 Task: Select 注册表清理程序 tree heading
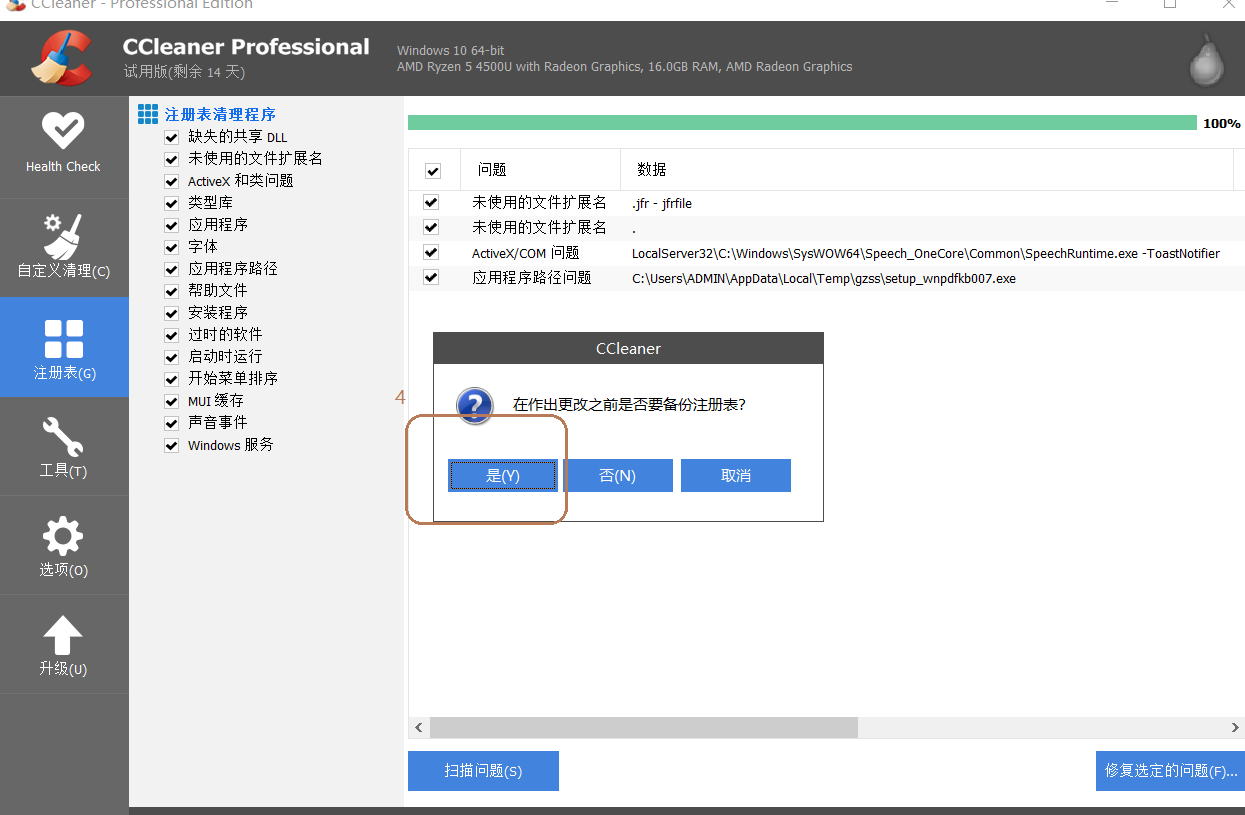(x=220, y=115)
